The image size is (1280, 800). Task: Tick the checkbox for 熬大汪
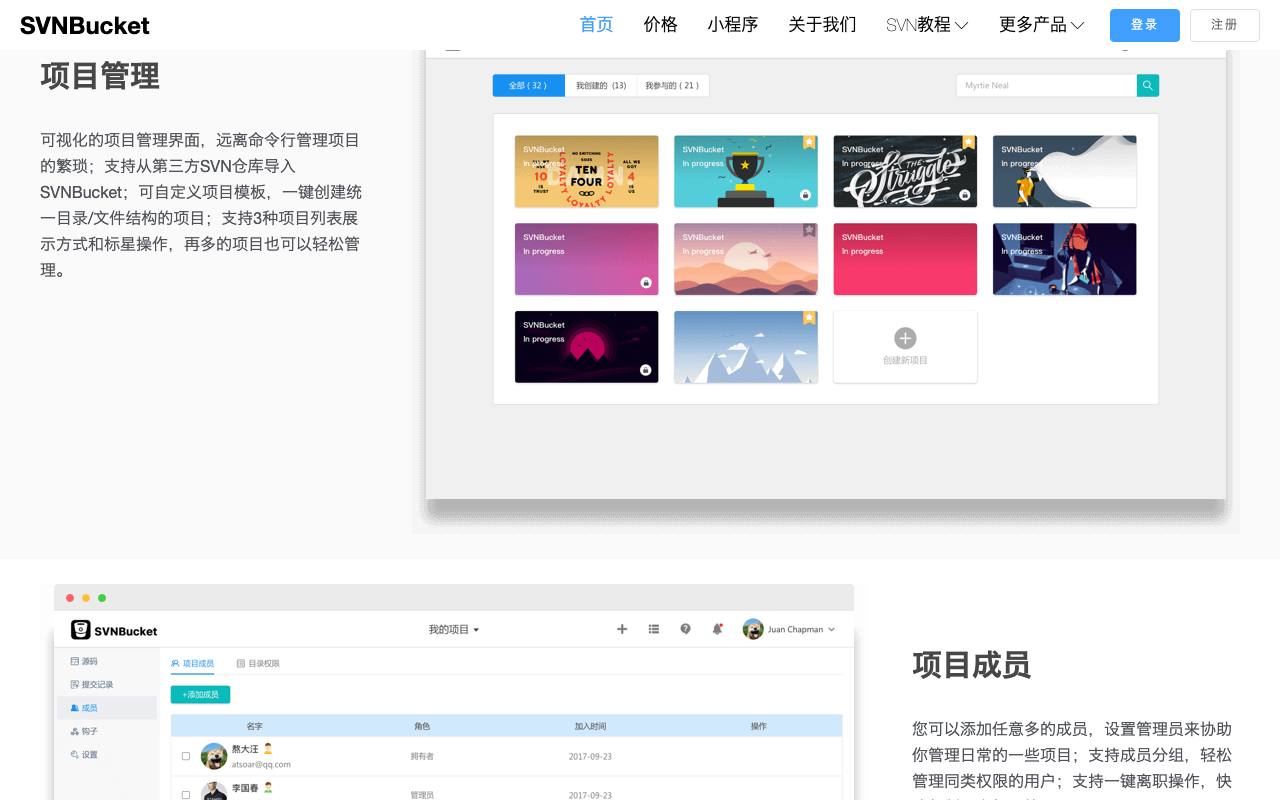pos(186,756)
